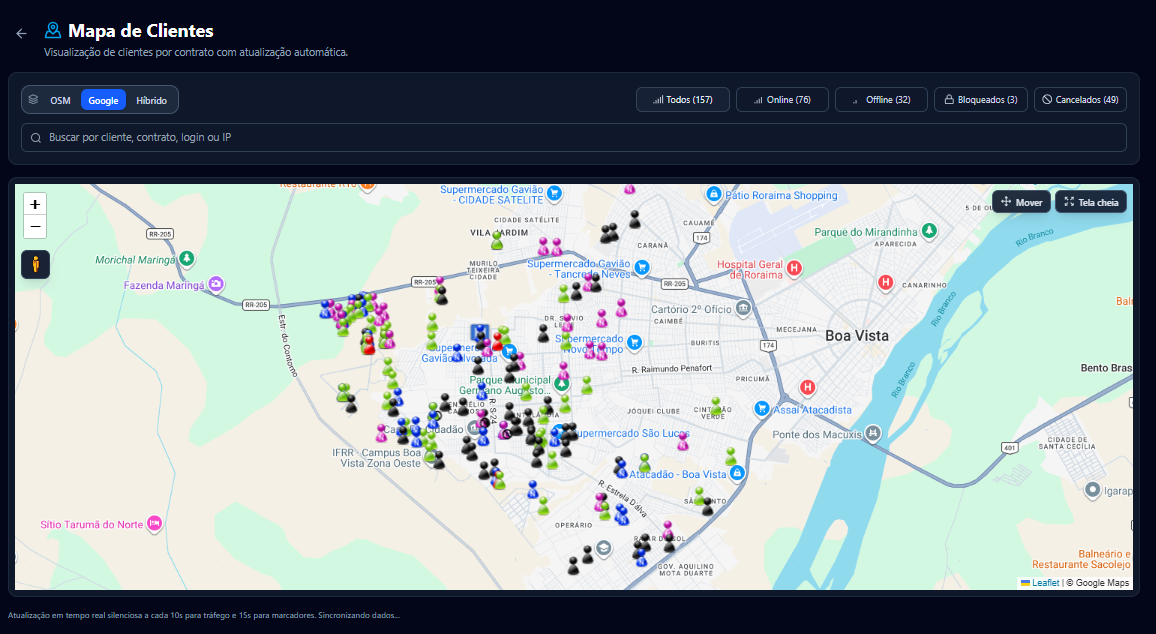Open Tela cheia fullscreen mode
1156x634 pixels.
point(1091,202)
